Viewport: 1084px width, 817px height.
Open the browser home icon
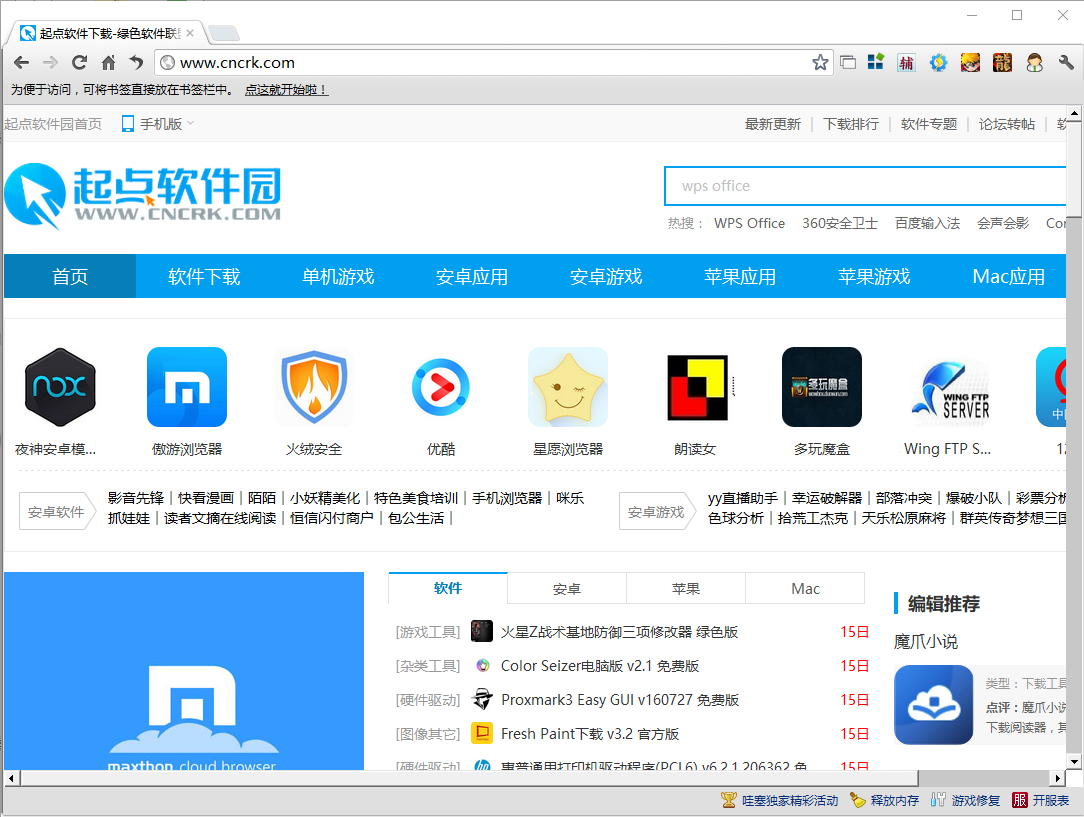tap(109, 63)
